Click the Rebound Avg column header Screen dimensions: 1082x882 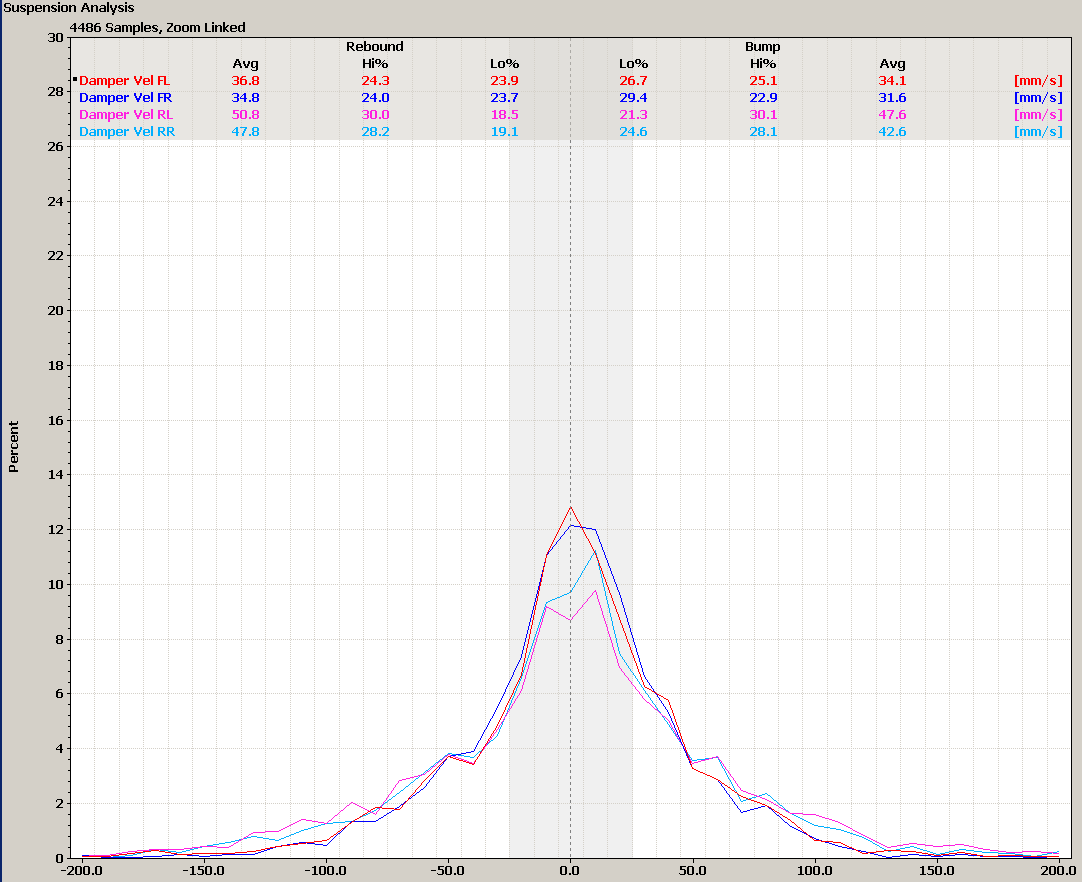[245, 64]
